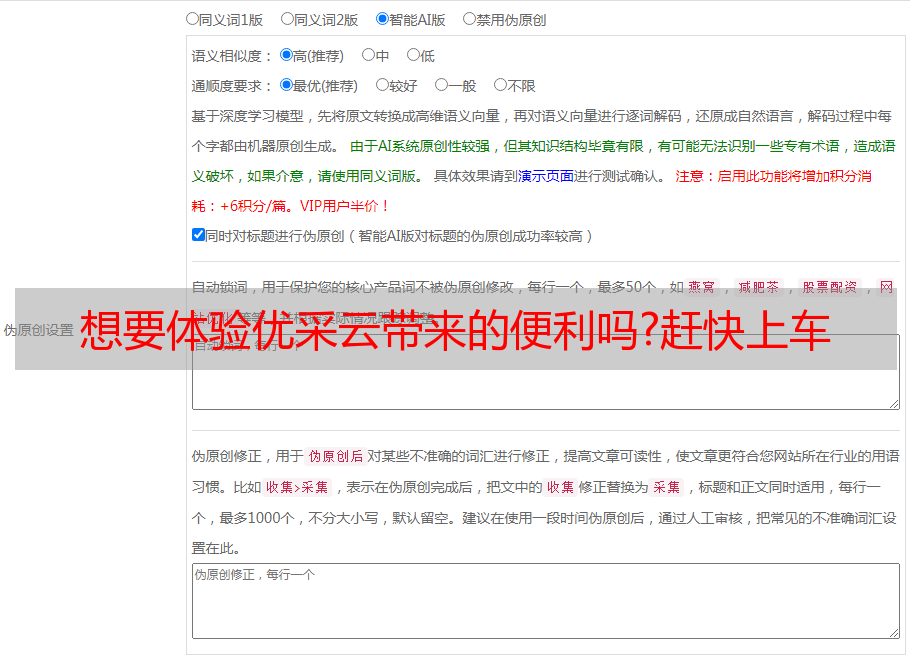
Task: Grab resize handle of 伪原创修正 textarea
Action: coord(894,633)
